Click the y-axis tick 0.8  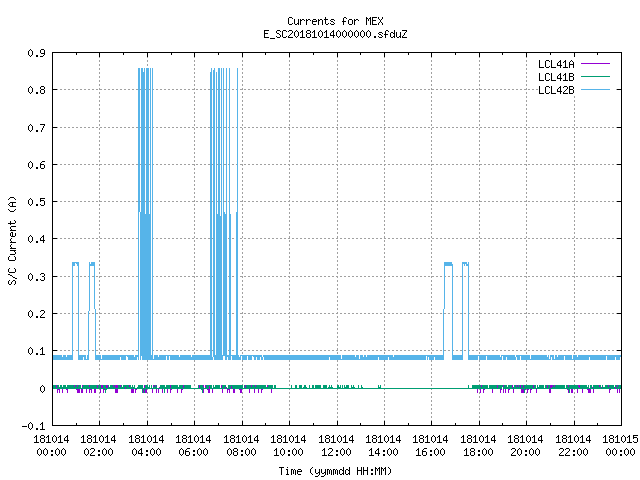tap(36, 90)
